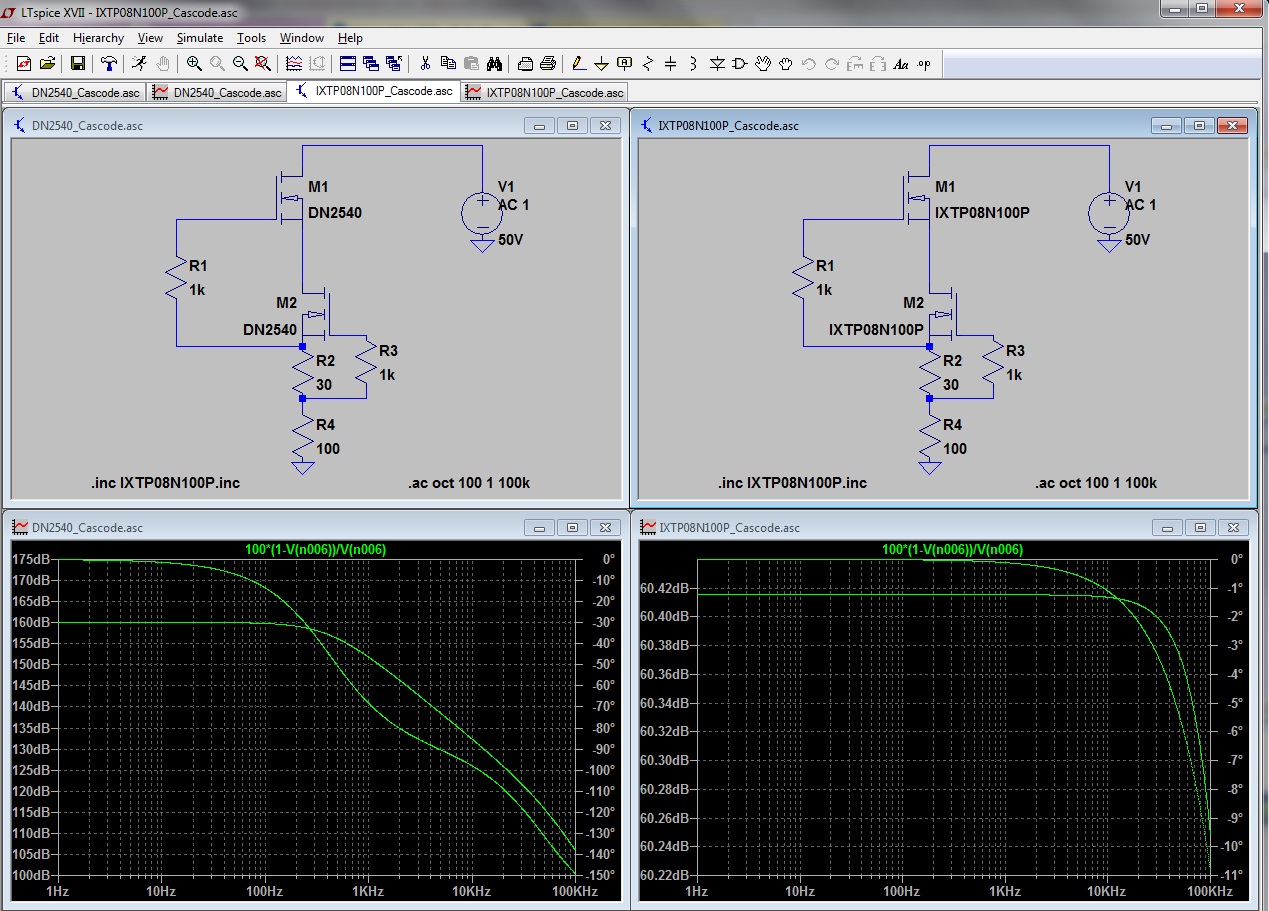The image size is (1269, 911).
Task: Place a Ground symbol from the toolbar
Action: [x=601, y=63]
